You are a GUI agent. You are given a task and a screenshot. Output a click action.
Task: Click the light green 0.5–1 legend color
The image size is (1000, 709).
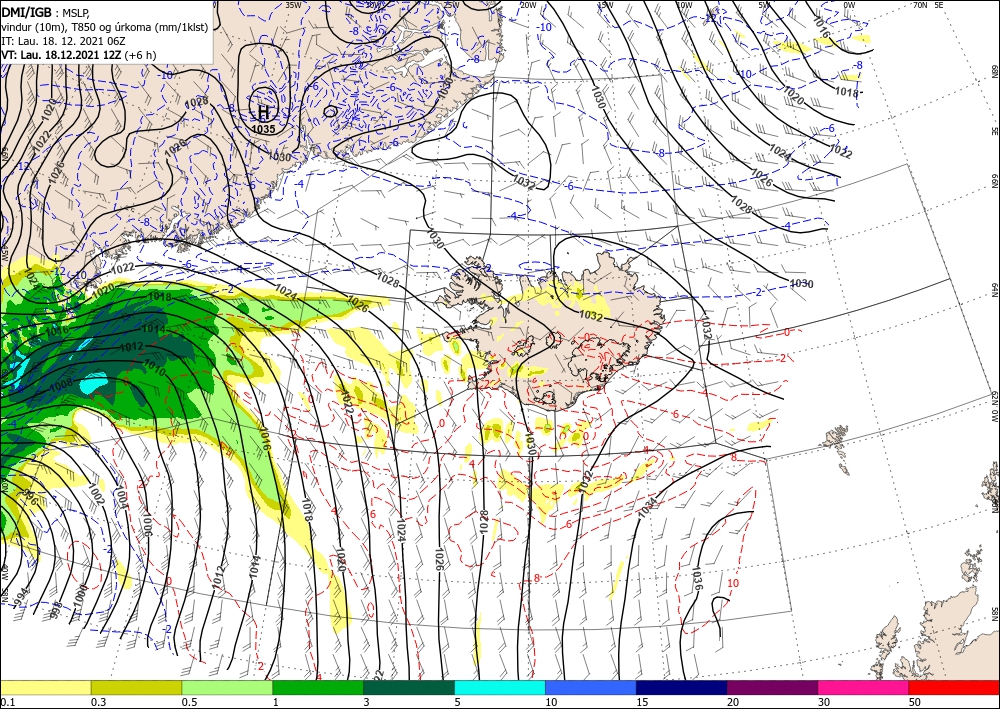click(227, 687)
